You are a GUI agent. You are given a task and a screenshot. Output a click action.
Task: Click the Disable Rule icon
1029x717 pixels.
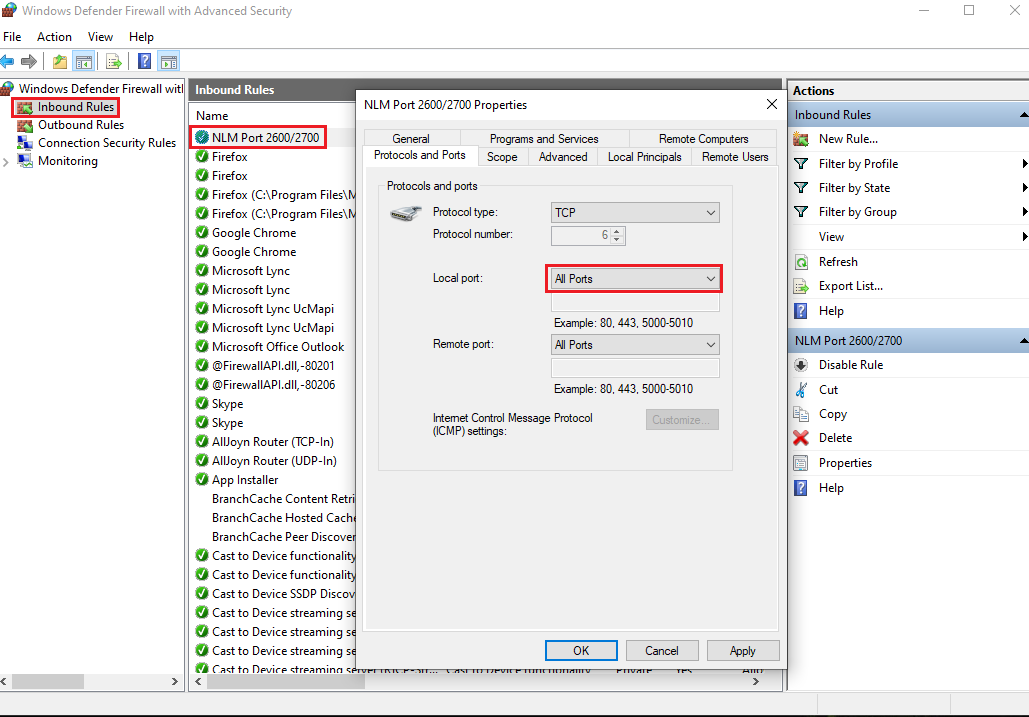click(801, 365)
